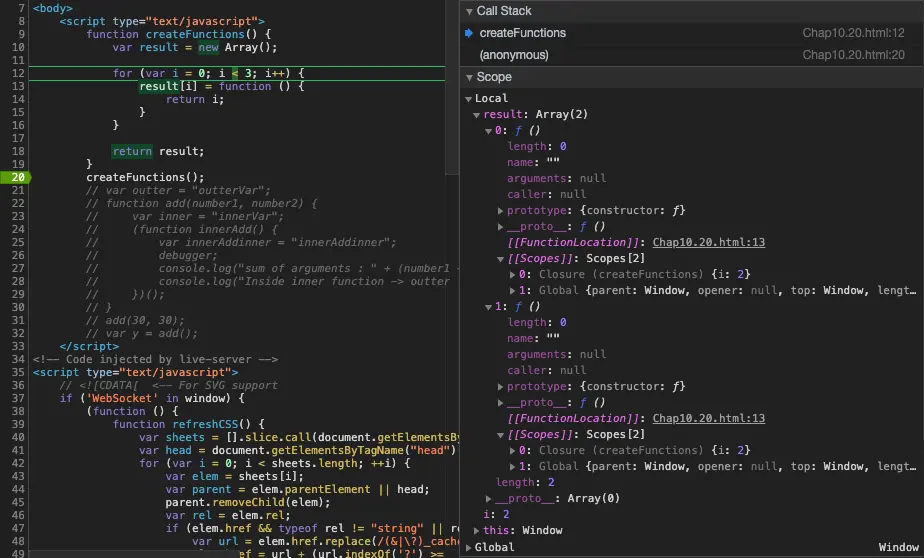Open second Chap10.20.html:13 function location link
Viewport: 924px width, 558px height.
click(x=708, y=418)
